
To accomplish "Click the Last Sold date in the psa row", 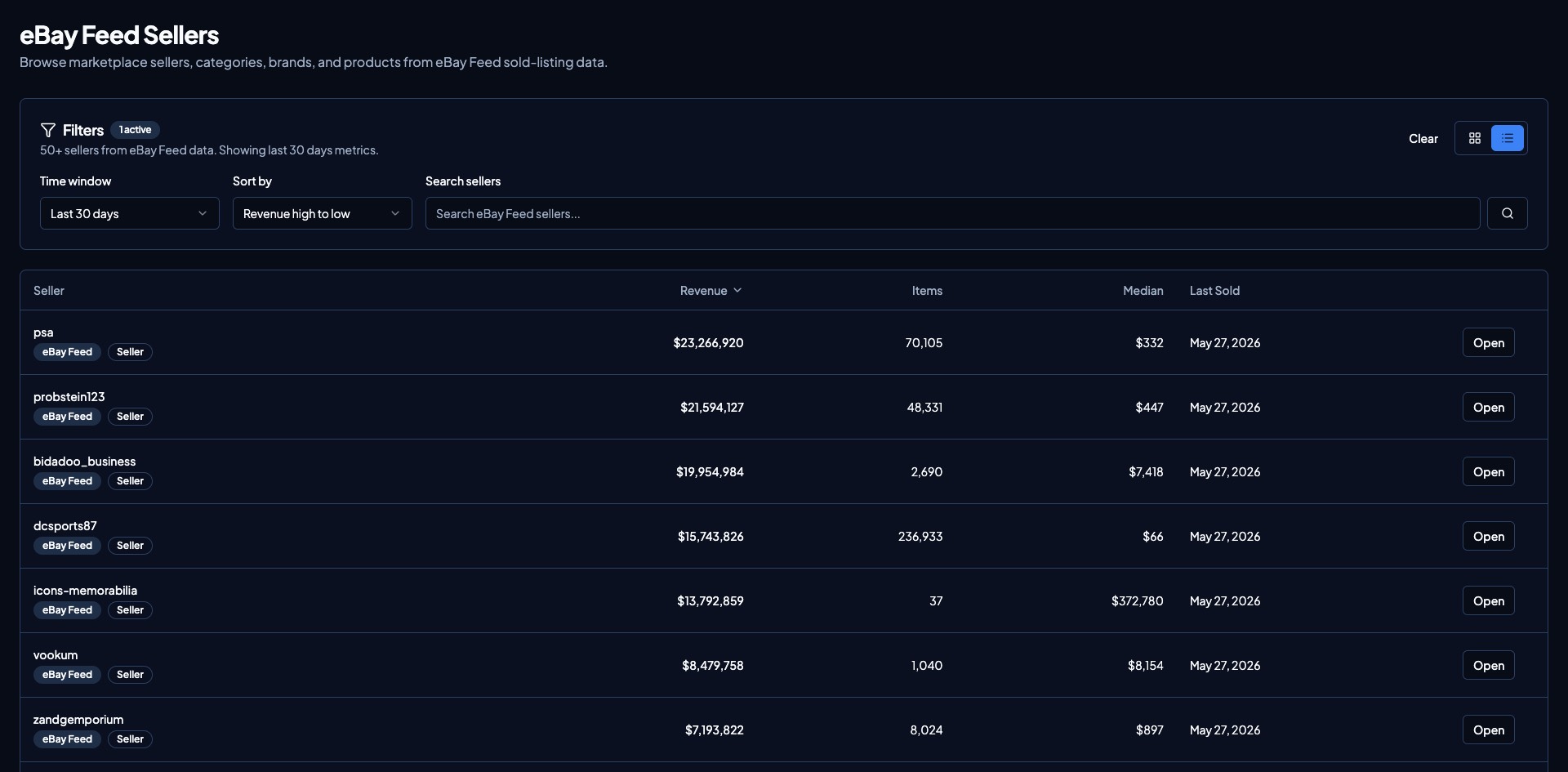I will click(x=1224, y=343).
